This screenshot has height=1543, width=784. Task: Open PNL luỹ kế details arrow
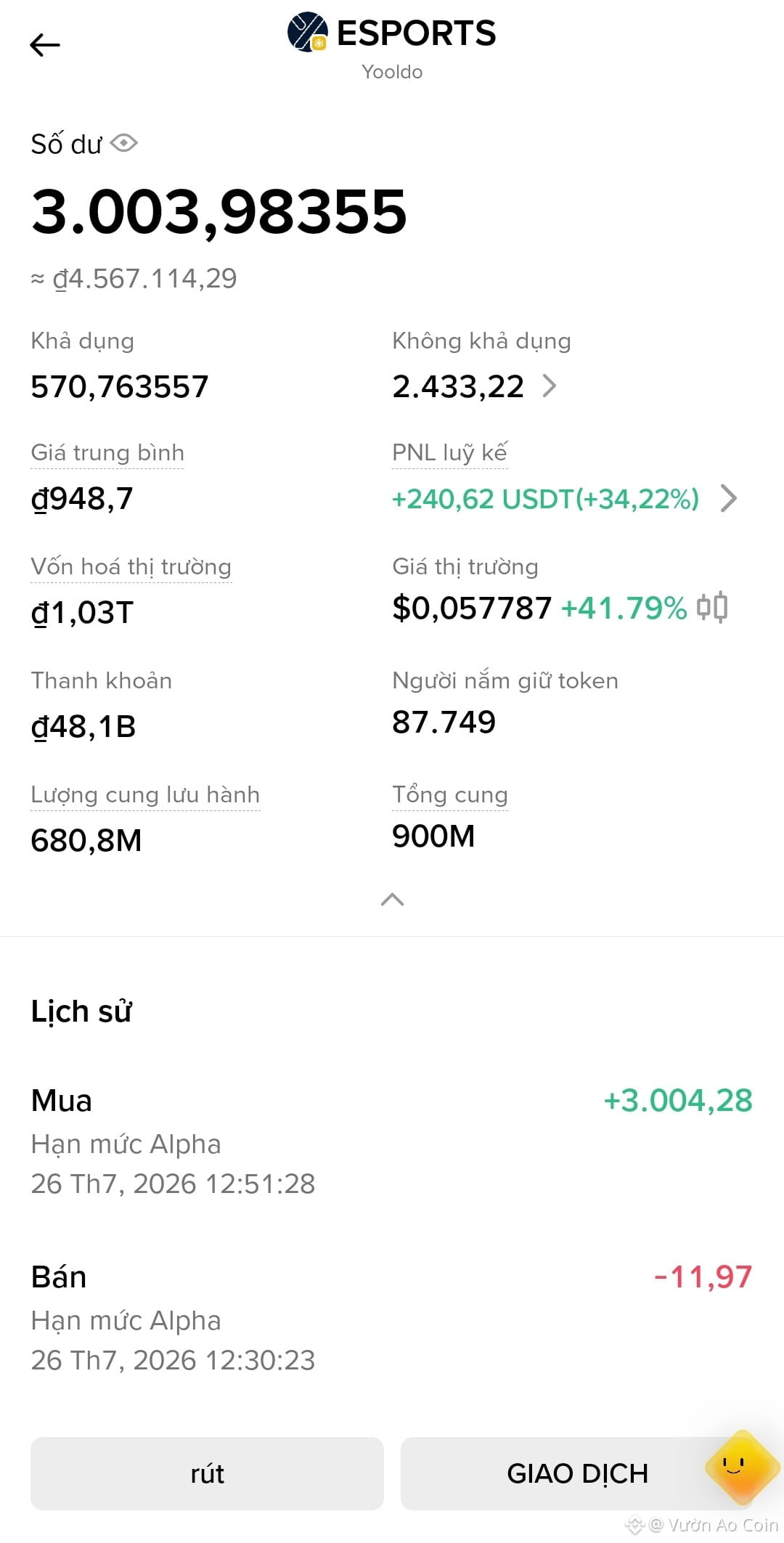tap(728, 498)
